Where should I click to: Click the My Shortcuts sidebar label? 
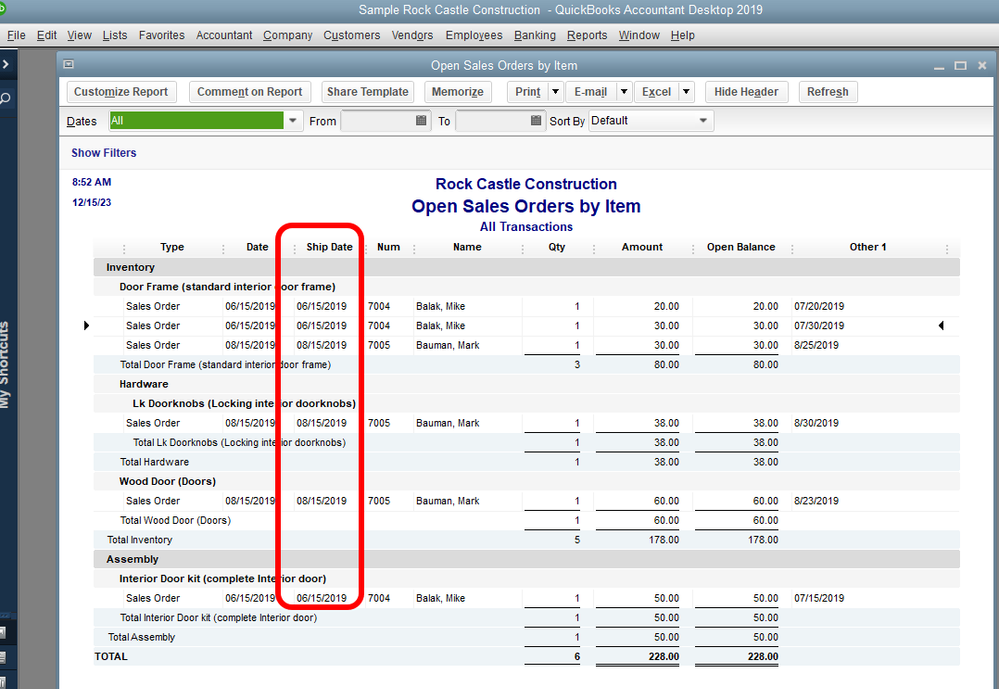(5, 365)
